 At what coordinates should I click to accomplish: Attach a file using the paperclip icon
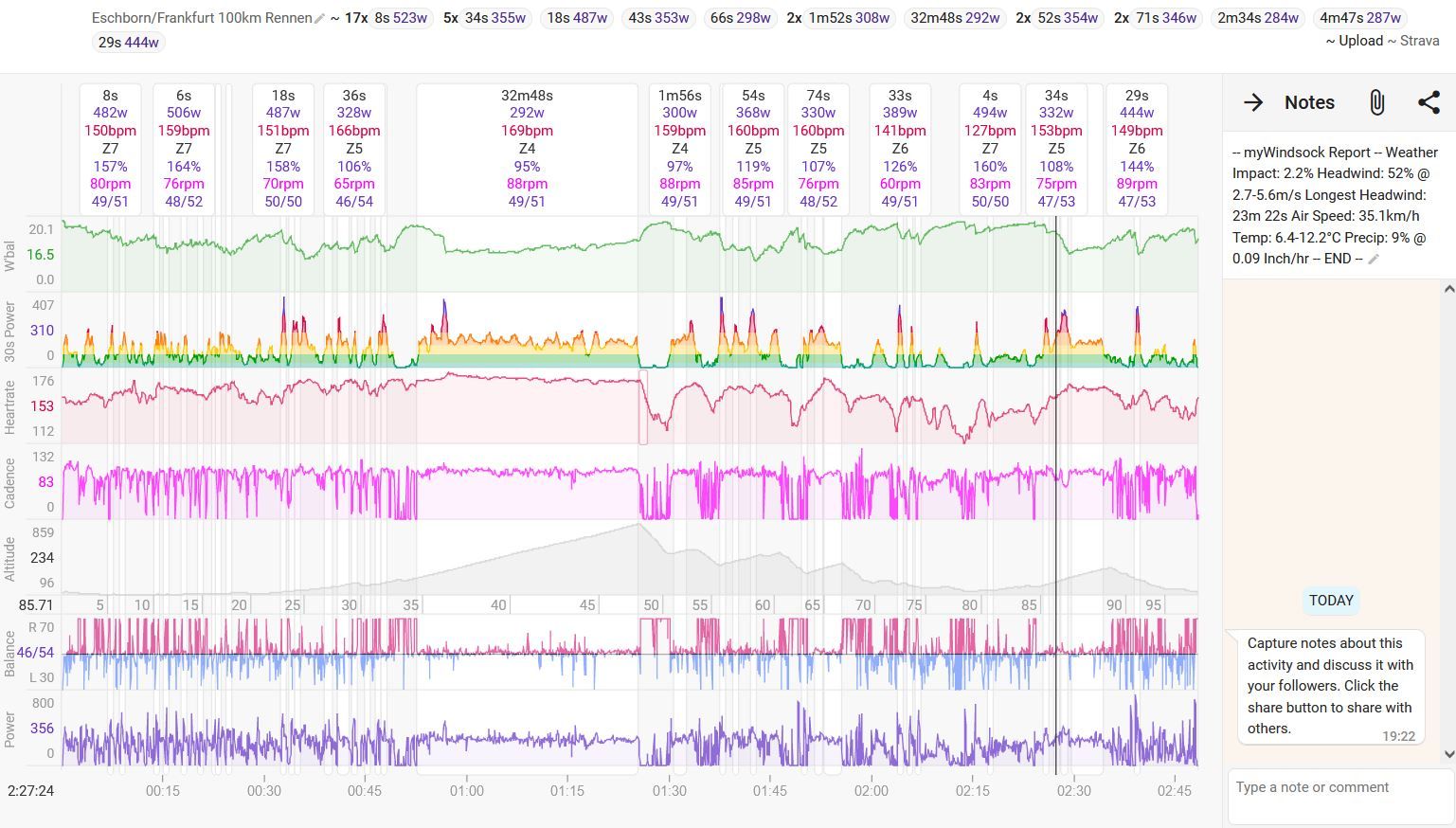(1377, 102)
